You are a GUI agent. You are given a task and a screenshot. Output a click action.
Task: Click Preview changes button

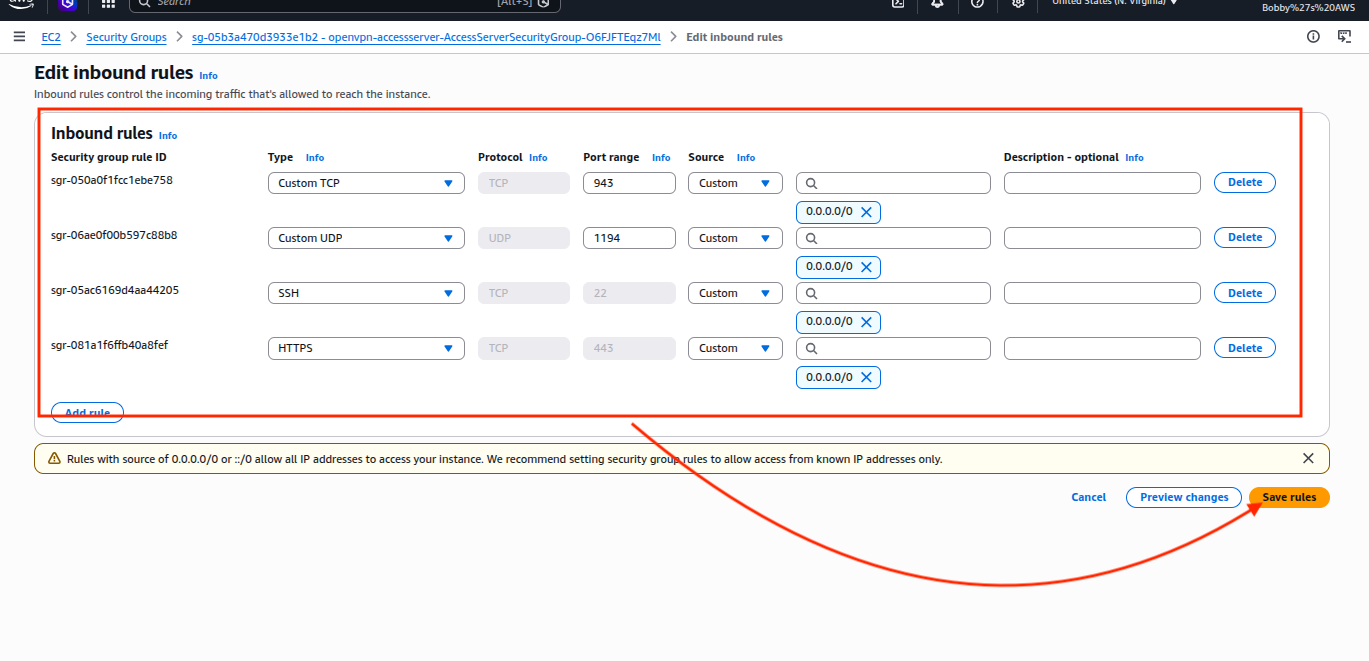(1184, 497)
